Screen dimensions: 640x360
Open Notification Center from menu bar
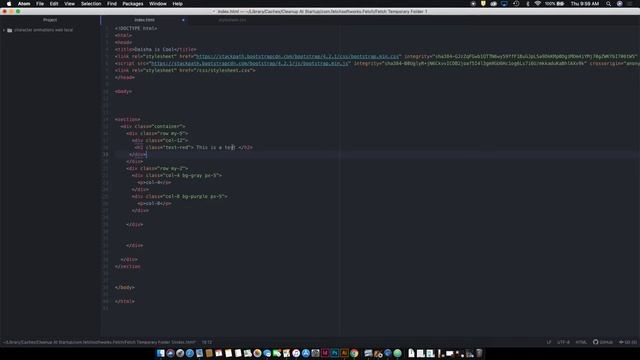tap(631, 4)
